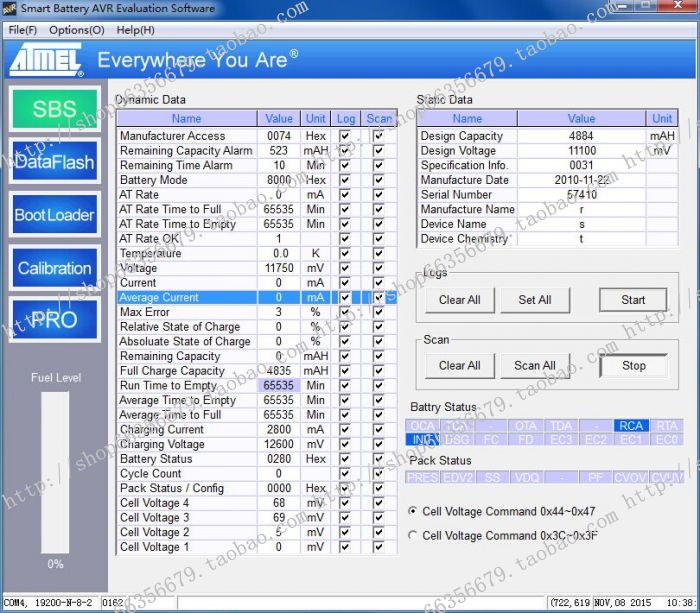Open the SBS panel

tap(55, 108)
